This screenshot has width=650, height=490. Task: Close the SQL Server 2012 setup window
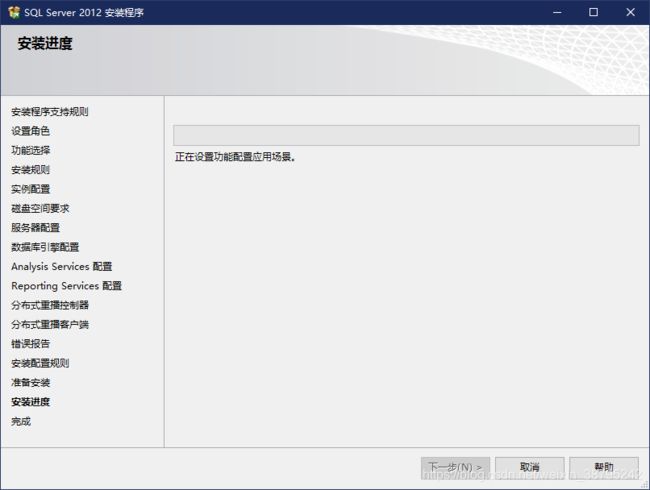(x=631, y=12)
